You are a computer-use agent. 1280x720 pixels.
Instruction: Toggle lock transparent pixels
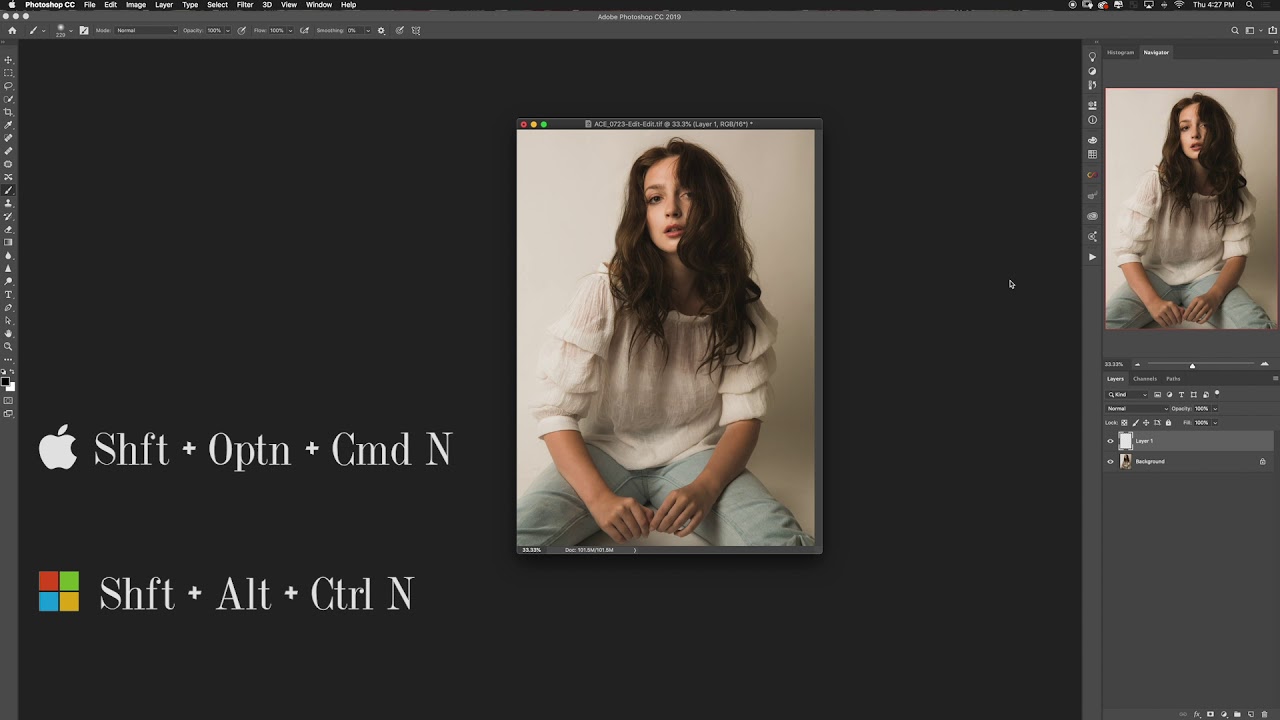click(1124, 423)
